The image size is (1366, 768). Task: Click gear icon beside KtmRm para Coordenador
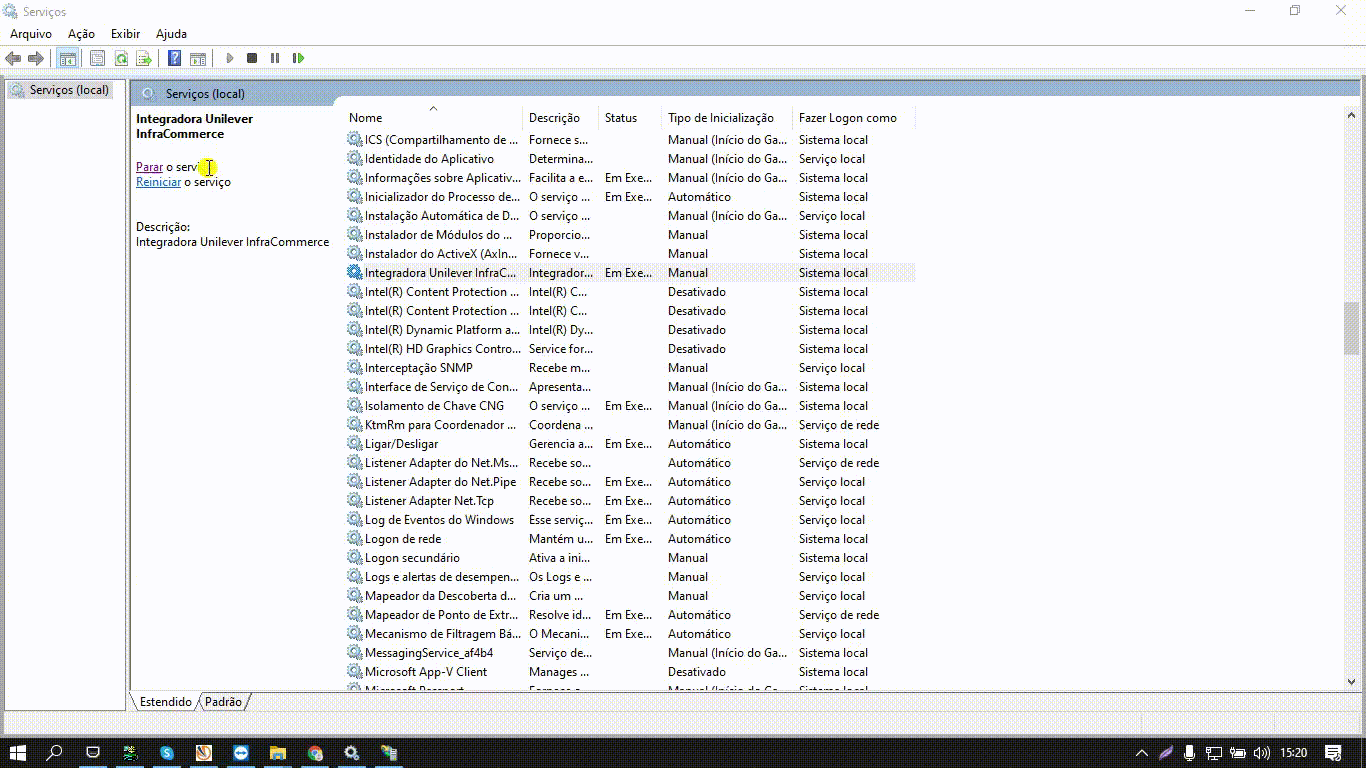point(354,425)
